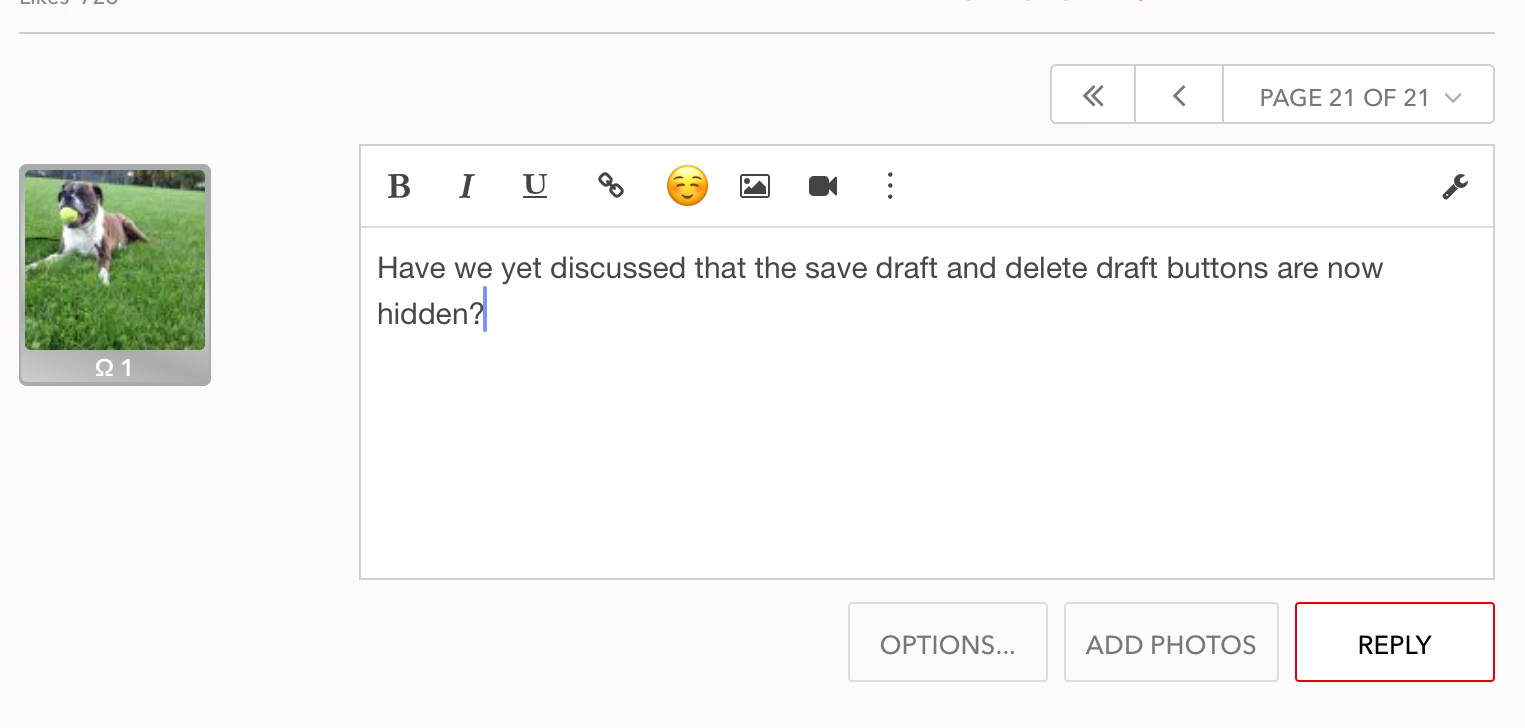The width and height of the screenshot is (1525, 728).
Task: Toggle italic formatting in the editor
Action: tap(466, 187)
